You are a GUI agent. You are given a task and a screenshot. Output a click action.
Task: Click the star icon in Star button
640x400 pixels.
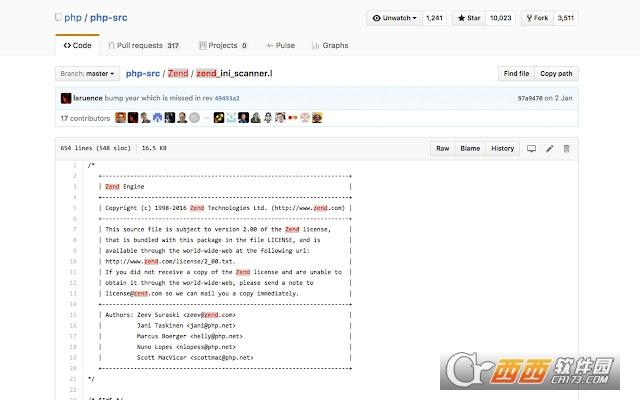(461, 18)
